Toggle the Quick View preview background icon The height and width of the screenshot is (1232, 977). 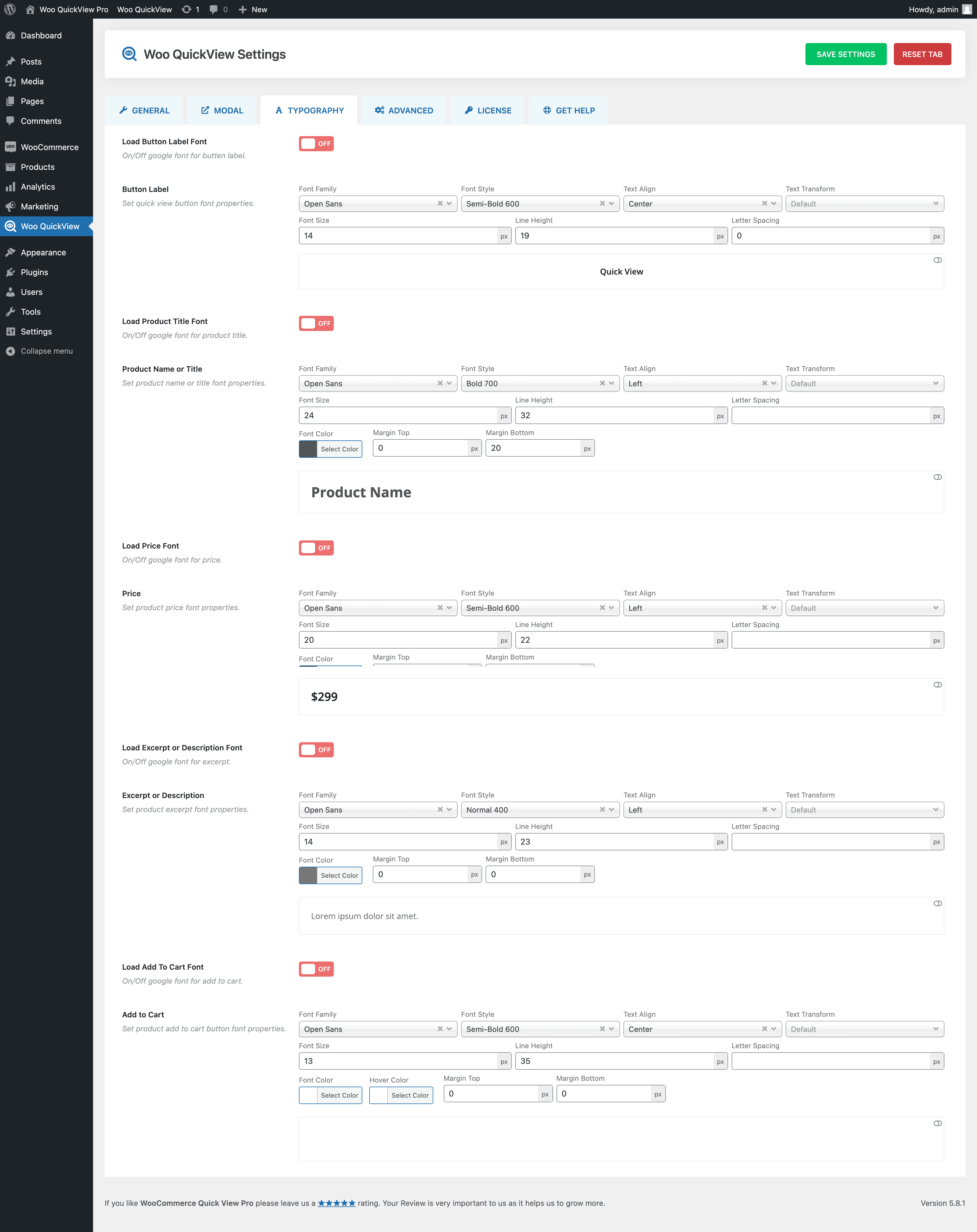pos(937,260)
